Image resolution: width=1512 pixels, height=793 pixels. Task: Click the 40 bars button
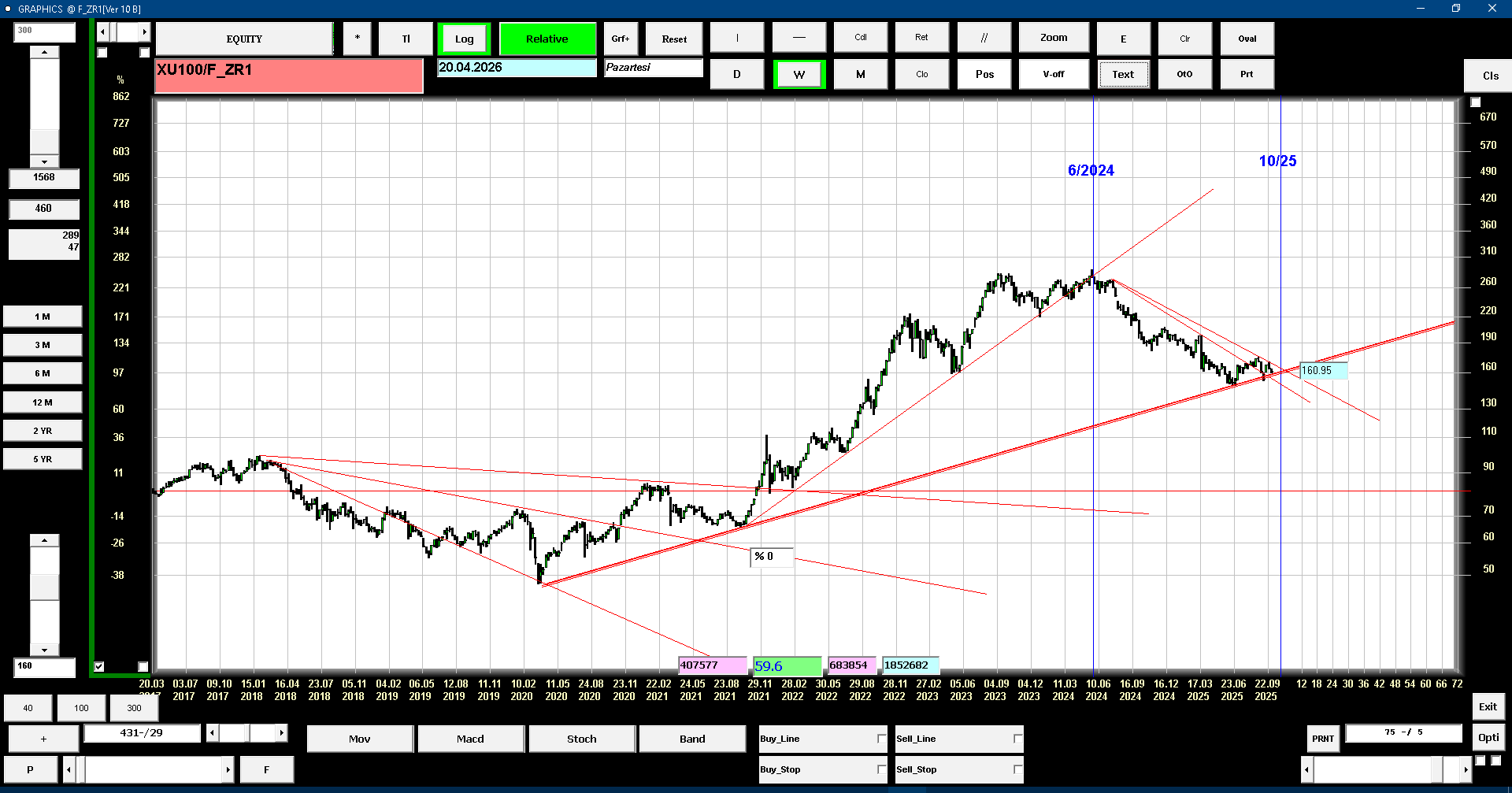point(28,708)
